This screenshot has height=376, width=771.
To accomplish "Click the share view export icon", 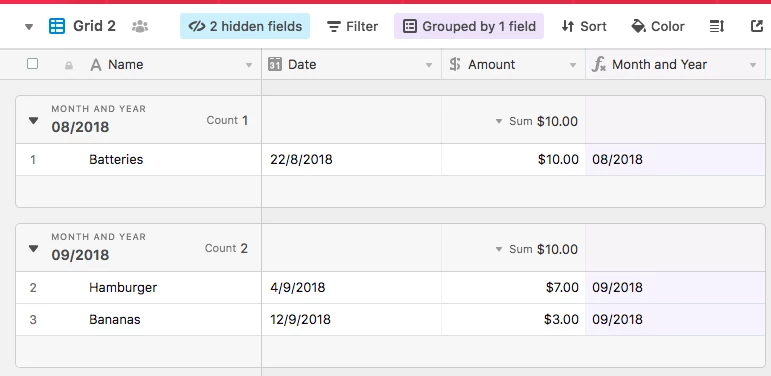I will tap(757, 26).
